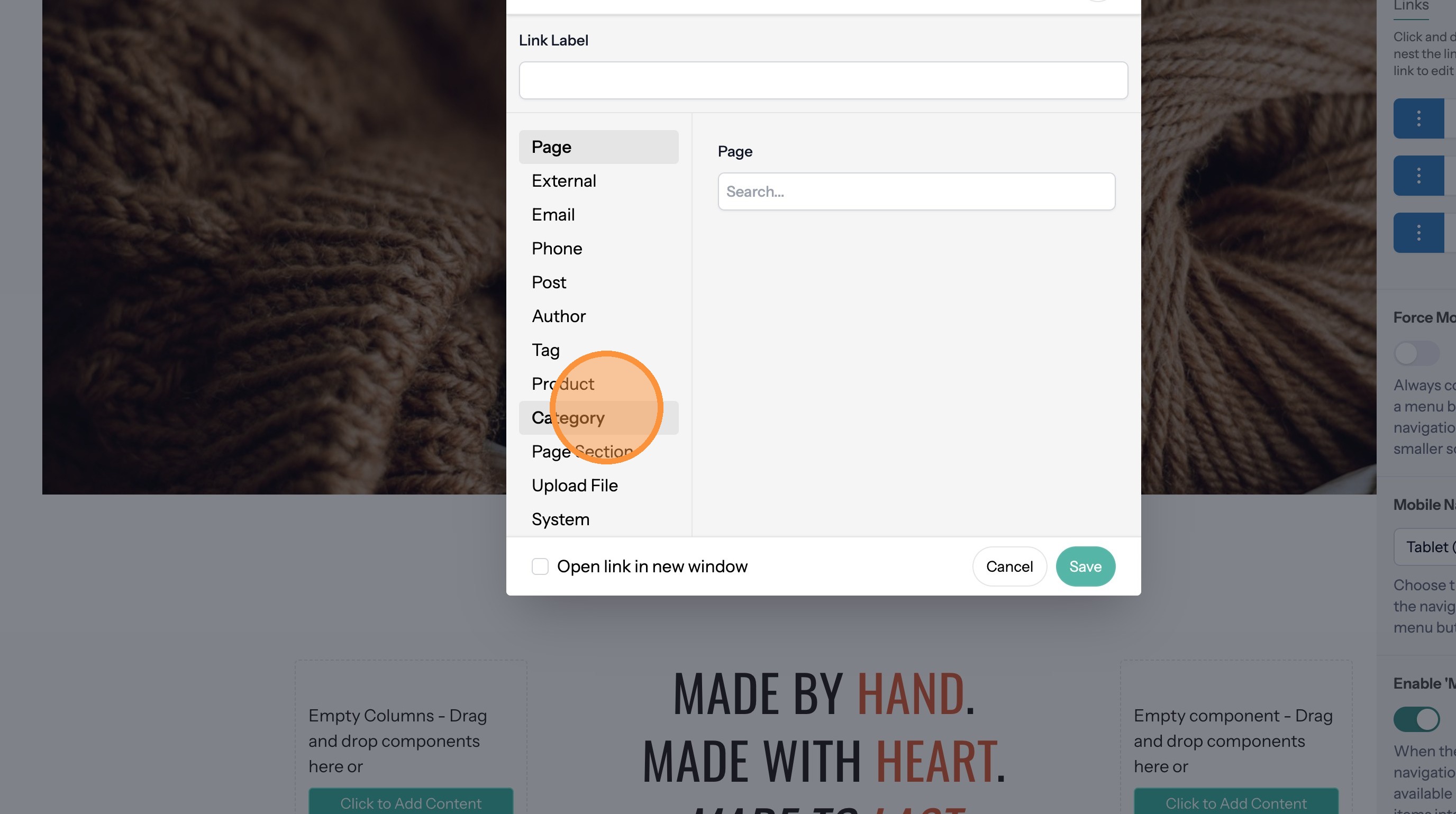Viewport: 1456px width, 814px height.
Task: Turn off the Enable 'More' toggle
Action: pos(1416,719)
